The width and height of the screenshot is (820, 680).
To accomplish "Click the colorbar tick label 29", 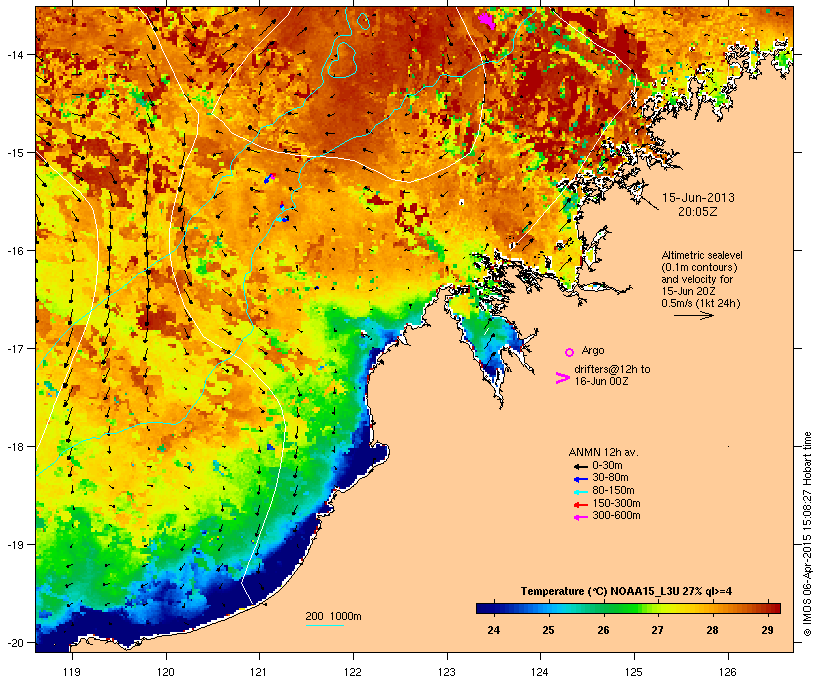I will click(x=767, y=630).
